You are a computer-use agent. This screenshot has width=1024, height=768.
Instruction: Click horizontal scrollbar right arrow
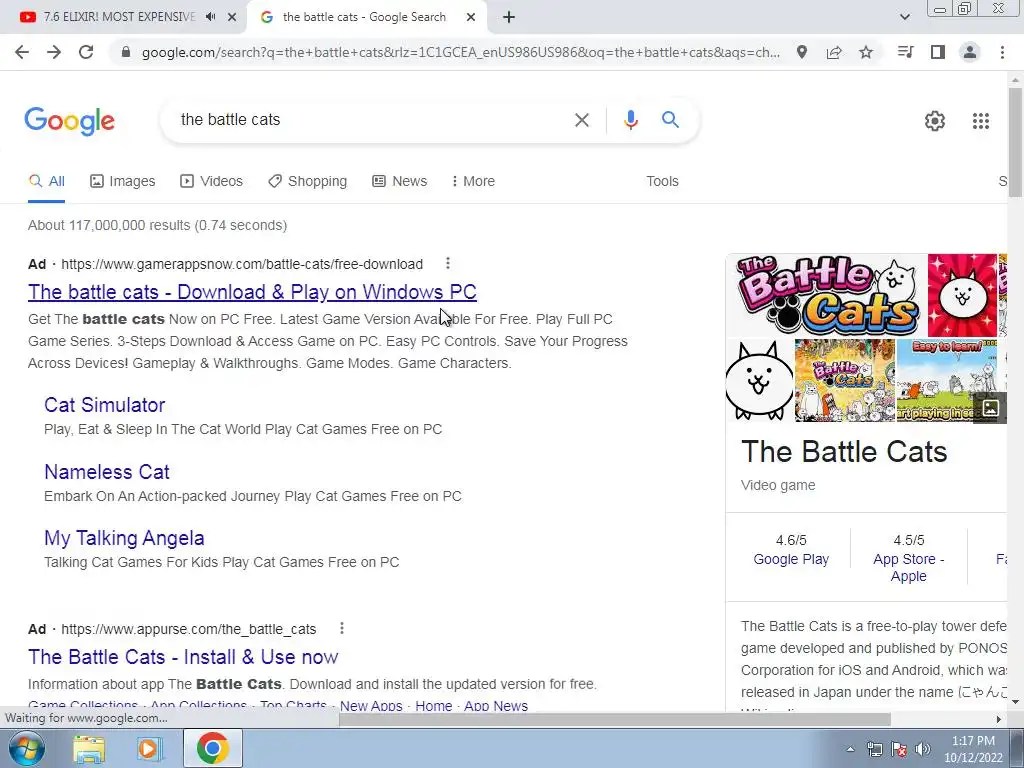point(998,719)
